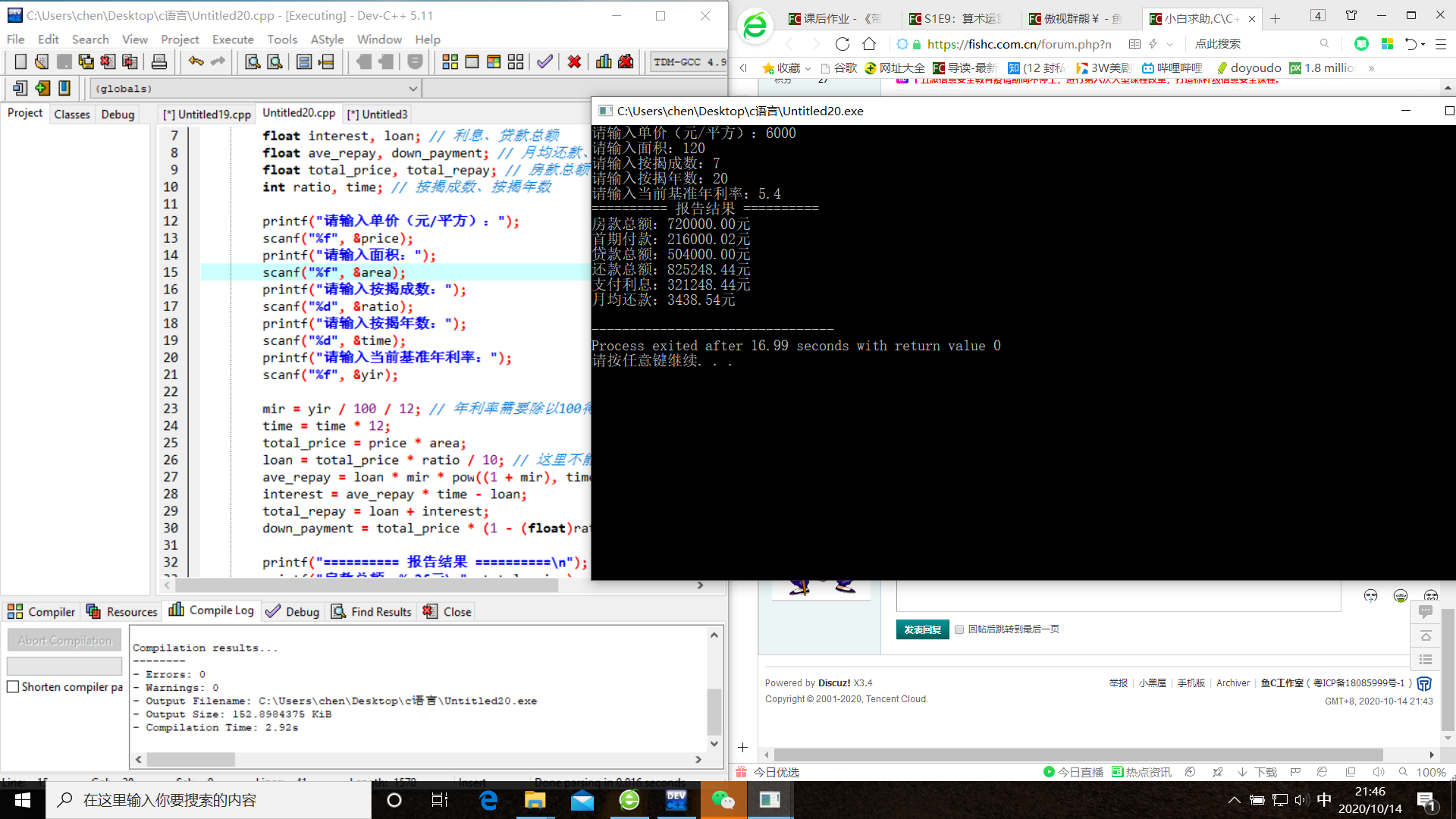Viewport: 1456px width, 819px height.
Task: Click the Debug checkmark icon in toolbar
Action: (x=544, y=61)
